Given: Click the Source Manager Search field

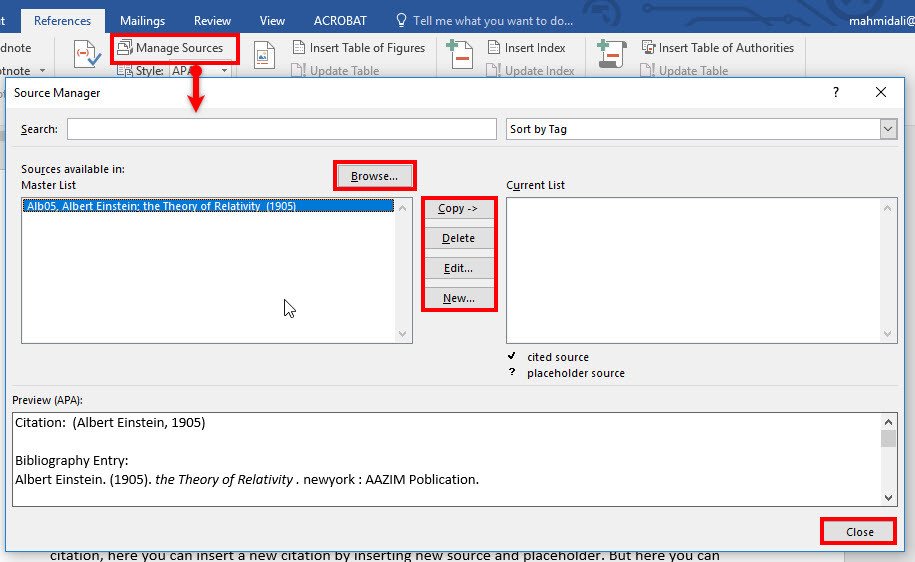Looking at the screenshot, I should [x=282, y=129].
